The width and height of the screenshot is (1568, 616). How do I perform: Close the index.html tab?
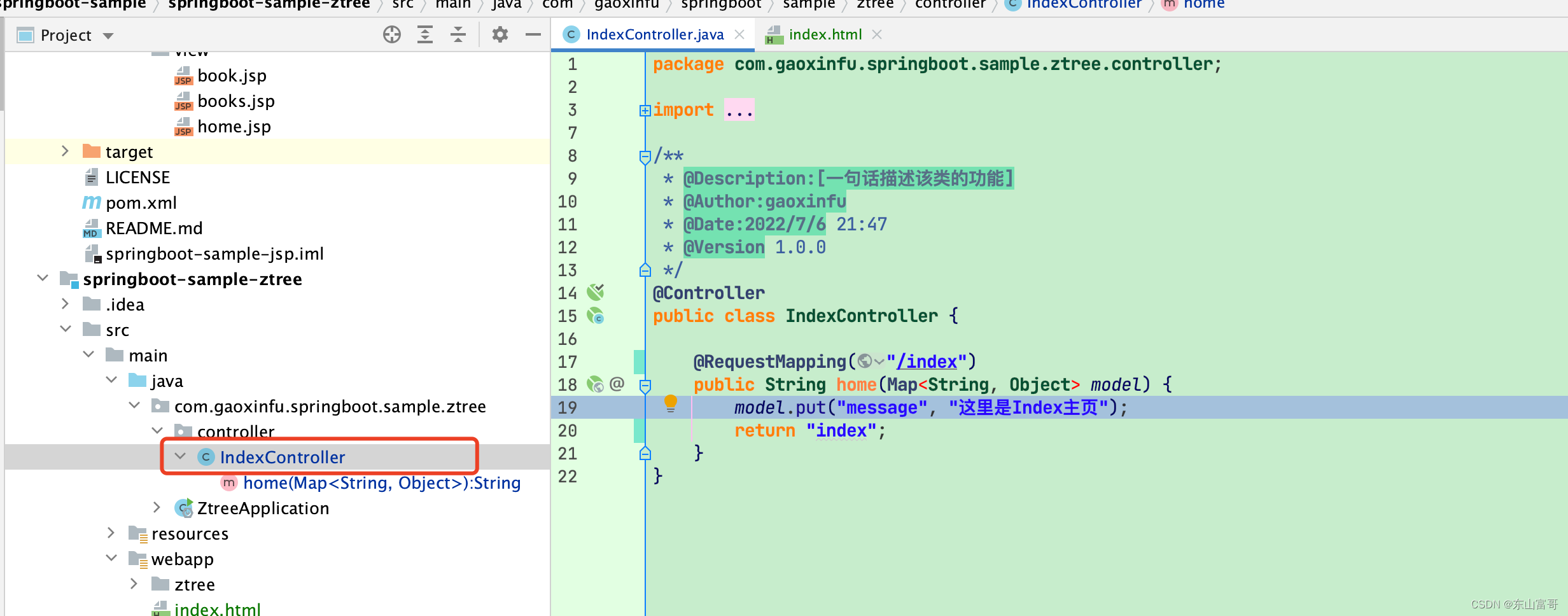[877, 34]
